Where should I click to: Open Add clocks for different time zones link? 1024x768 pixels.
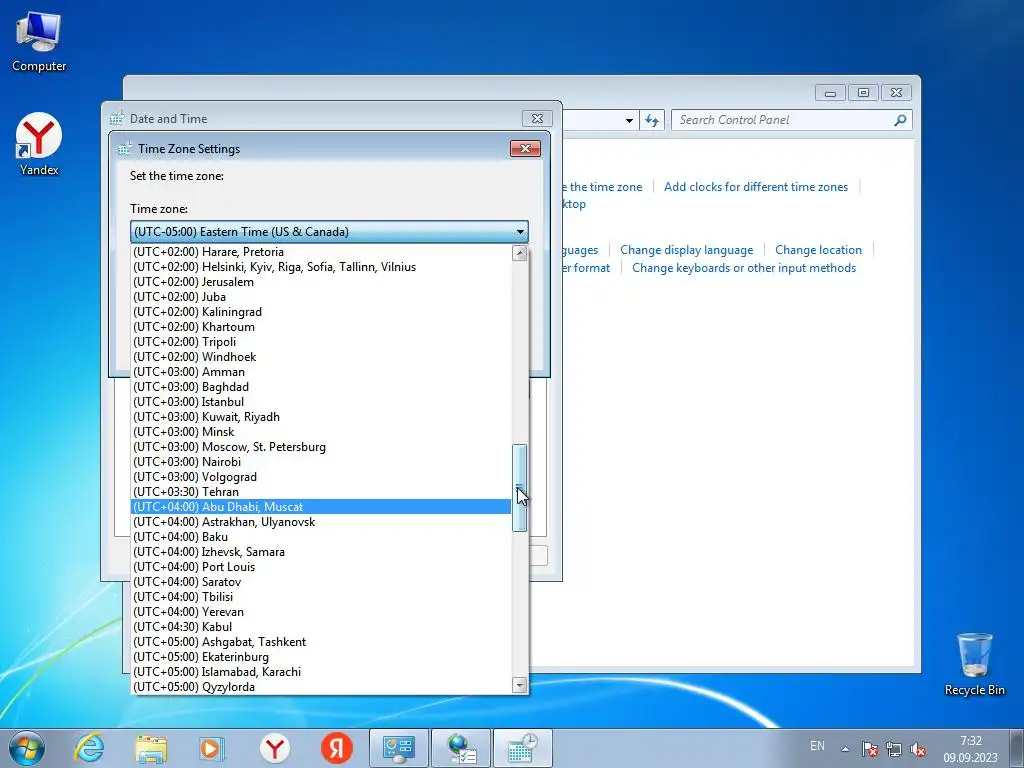[x=756, y=187]
